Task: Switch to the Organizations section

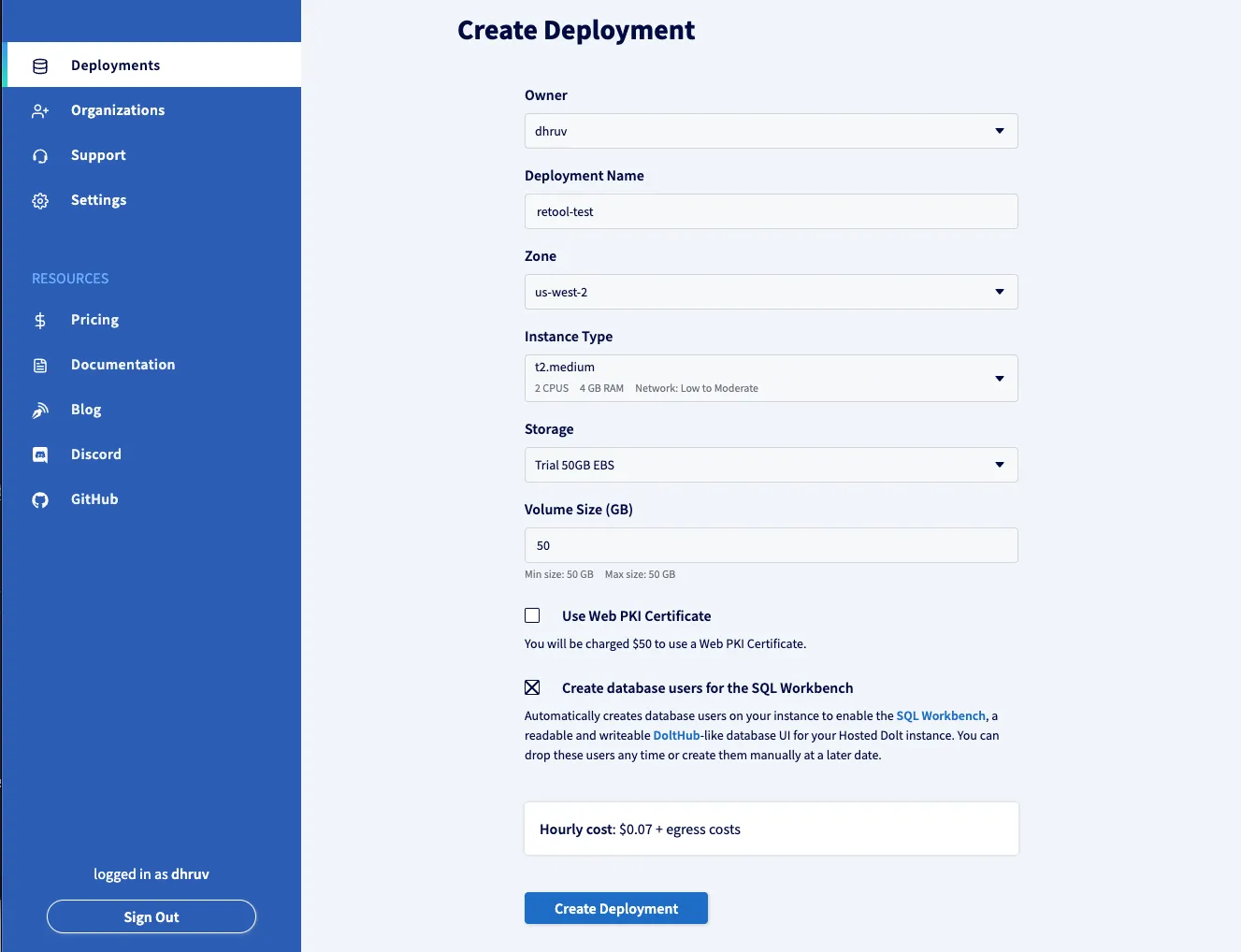Action: point(118,110)
